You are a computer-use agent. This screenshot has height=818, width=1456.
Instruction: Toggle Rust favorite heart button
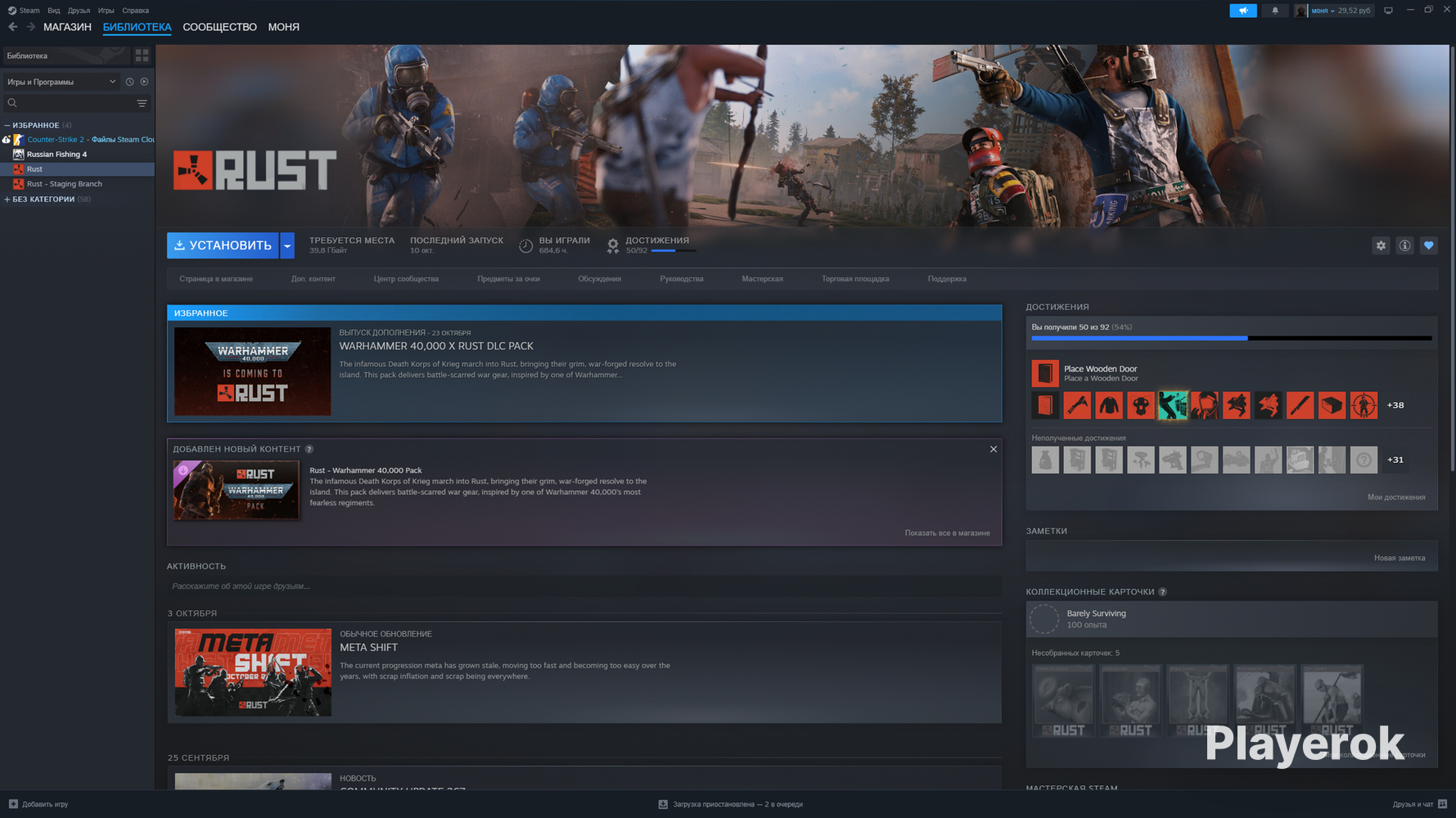click(x=1428, y=245)
